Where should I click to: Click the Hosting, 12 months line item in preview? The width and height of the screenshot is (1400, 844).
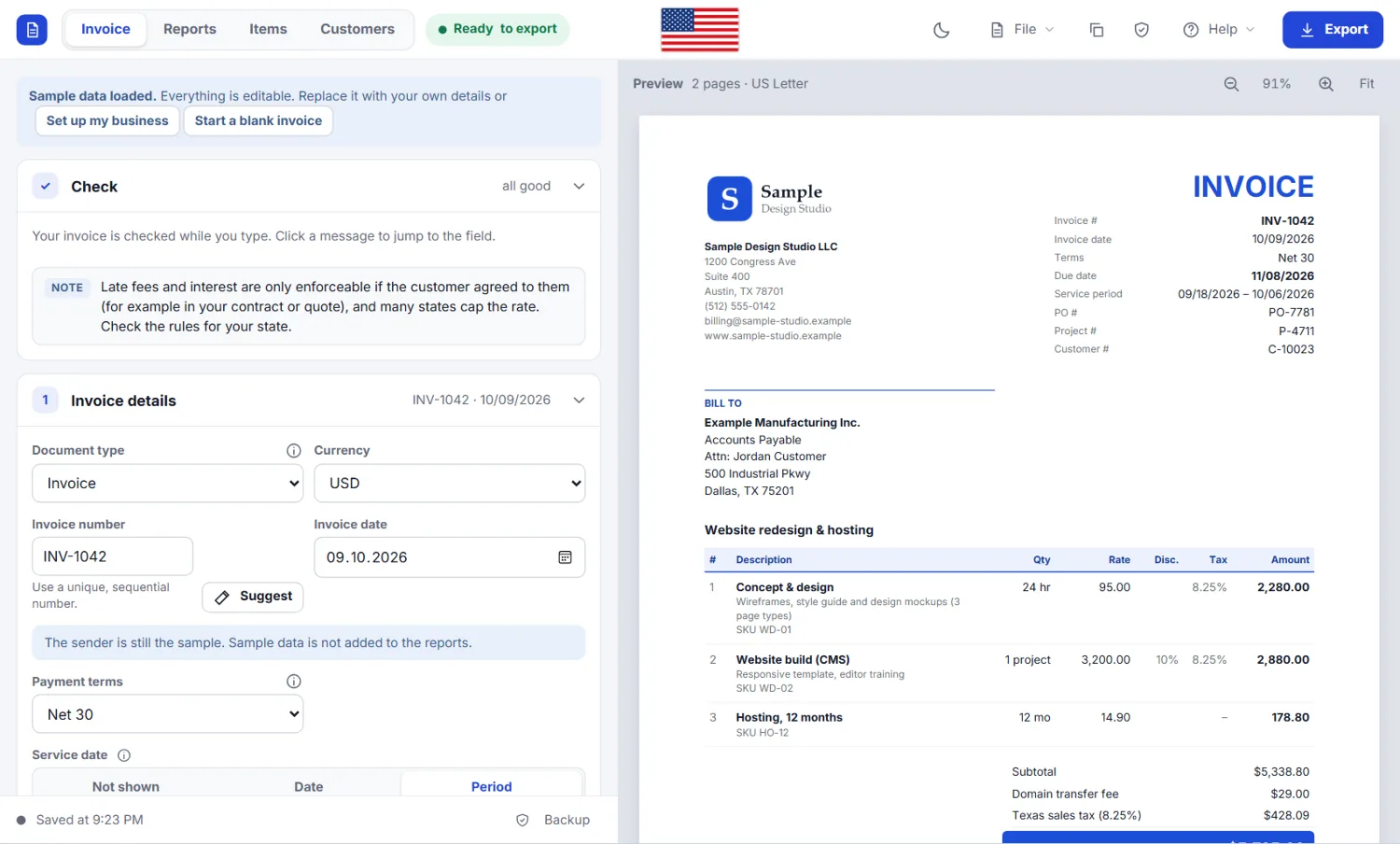pos(1009,724)
